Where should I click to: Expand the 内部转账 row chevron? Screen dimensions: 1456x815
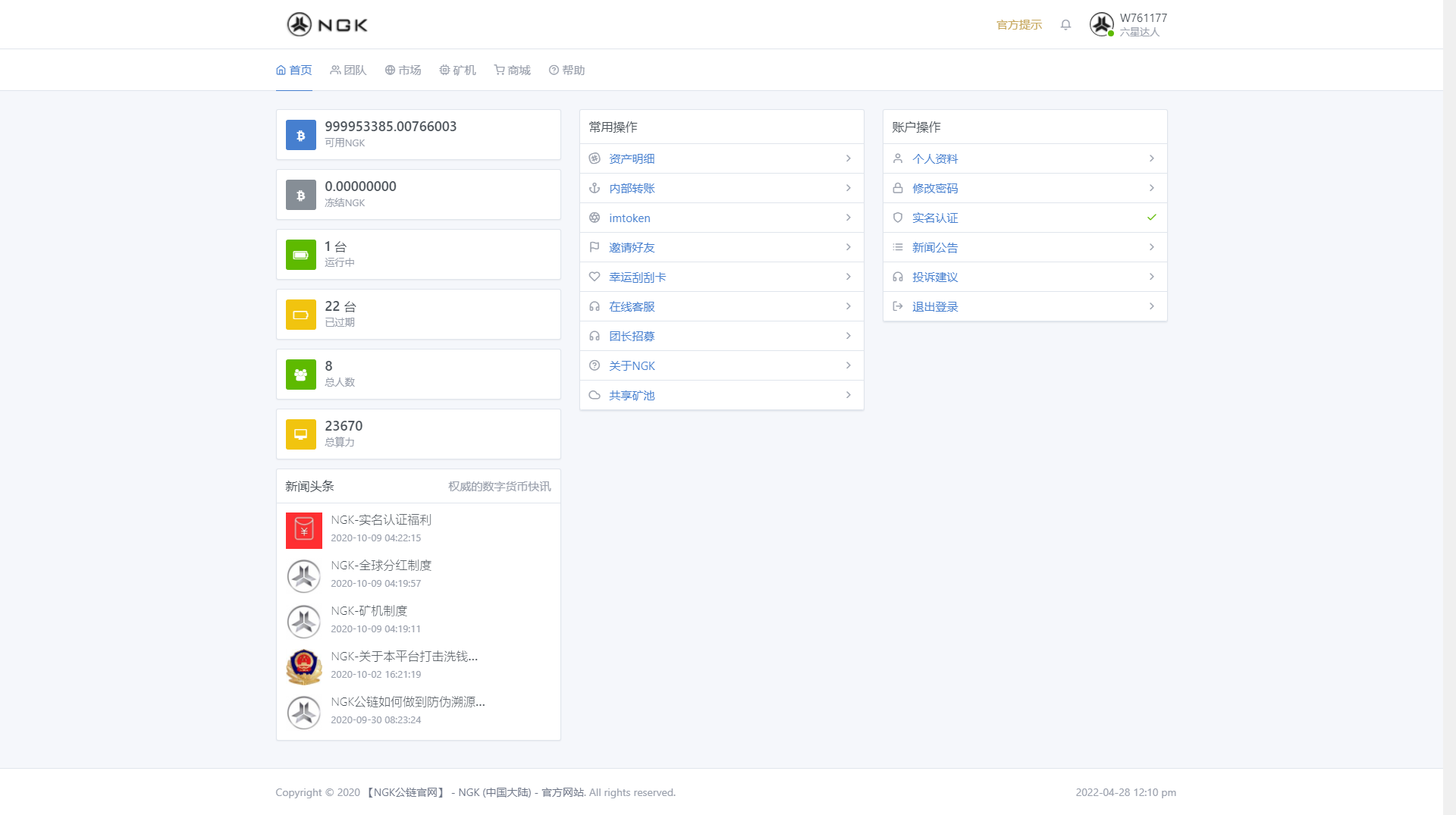pyautogui.click(x=849, y=188)
